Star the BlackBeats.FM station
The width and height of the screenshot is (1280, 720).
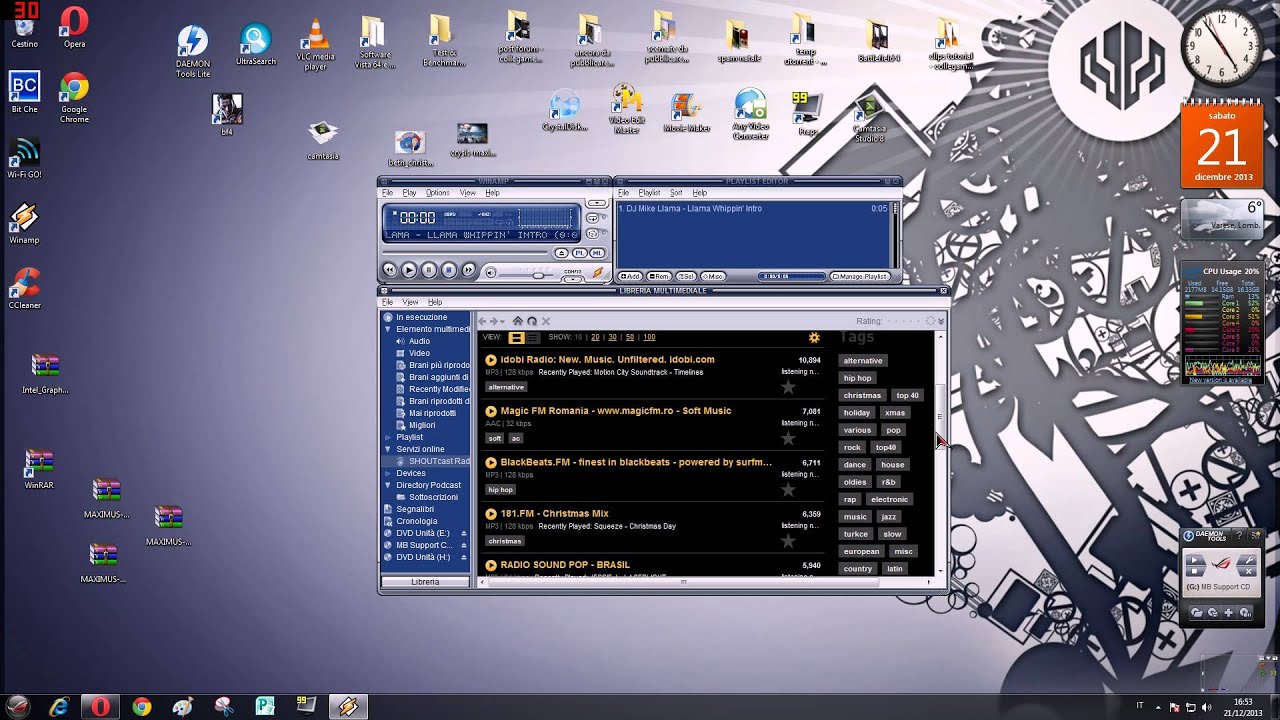[x=788, y=489]
